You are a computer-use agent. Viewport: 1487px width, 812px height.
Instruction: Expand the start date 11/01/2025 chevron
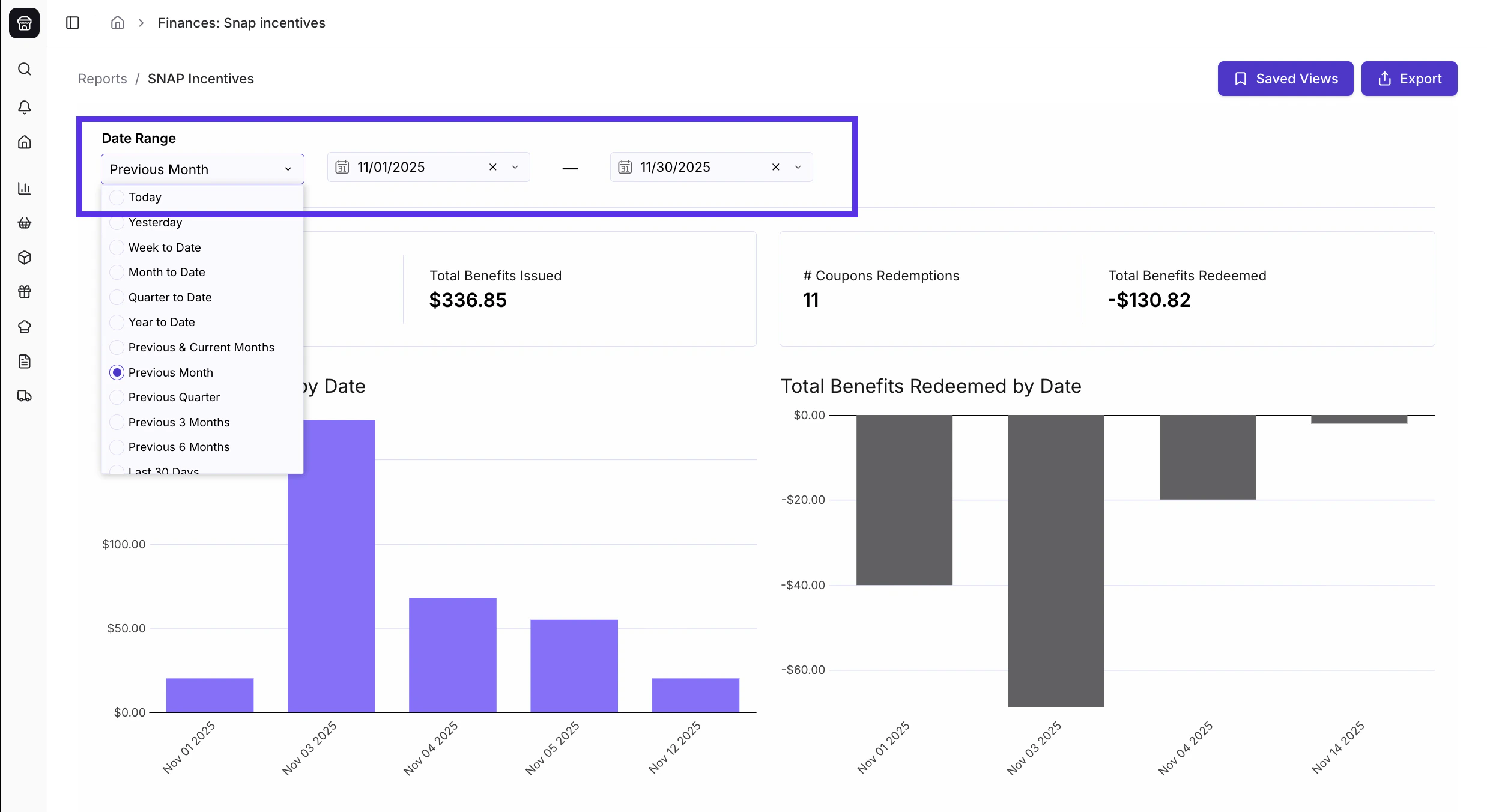point(515,167)
